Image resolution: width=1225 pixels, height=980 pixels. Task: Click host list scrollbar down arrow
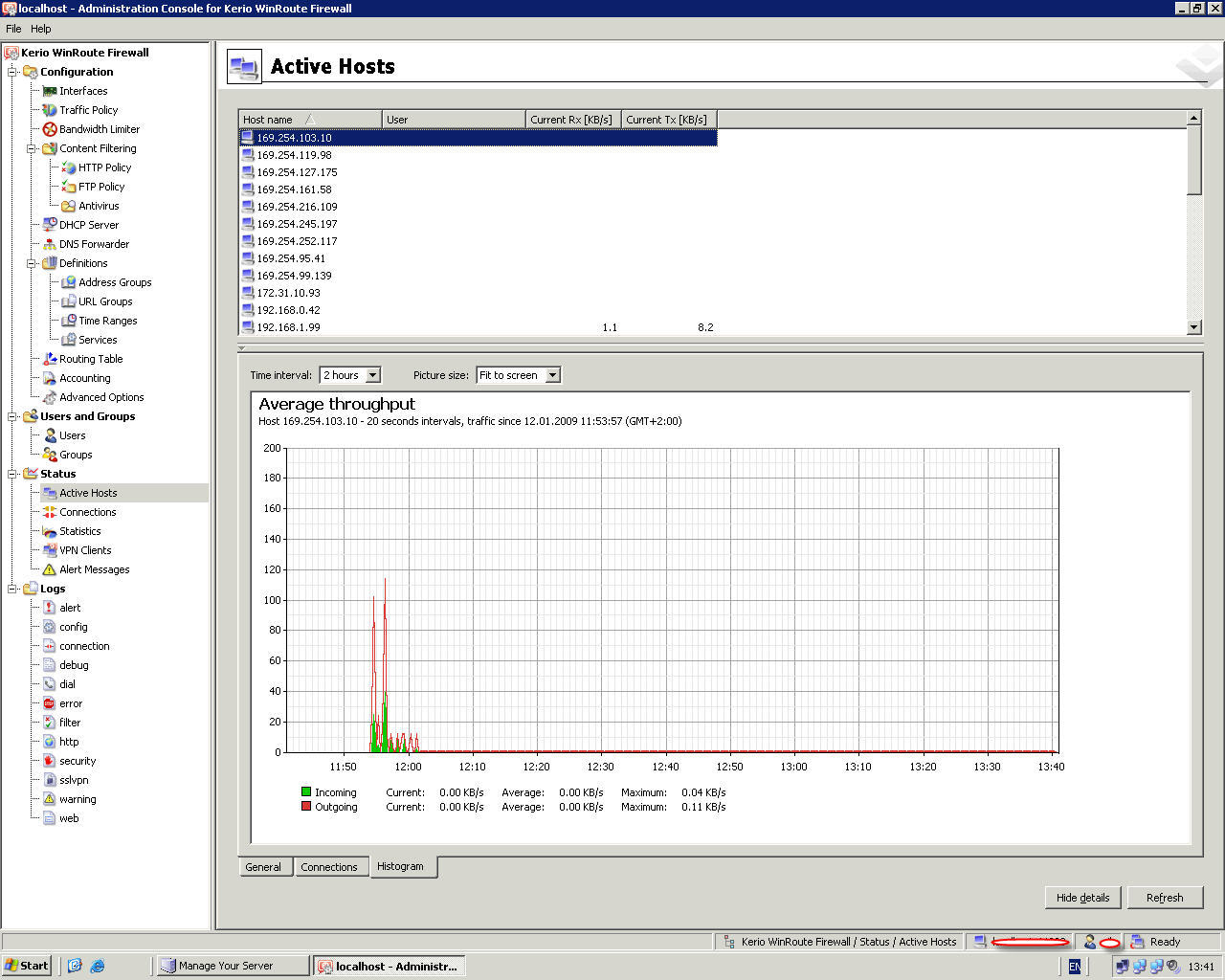pos(1193,327)
